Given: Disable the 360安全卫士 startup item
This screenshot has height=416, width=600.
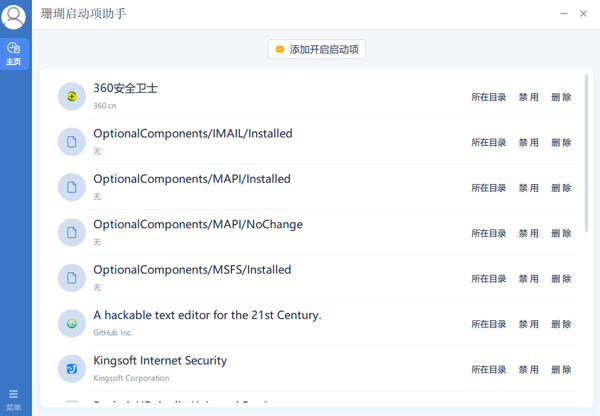Looking at the screenshot, I should 528,98.
